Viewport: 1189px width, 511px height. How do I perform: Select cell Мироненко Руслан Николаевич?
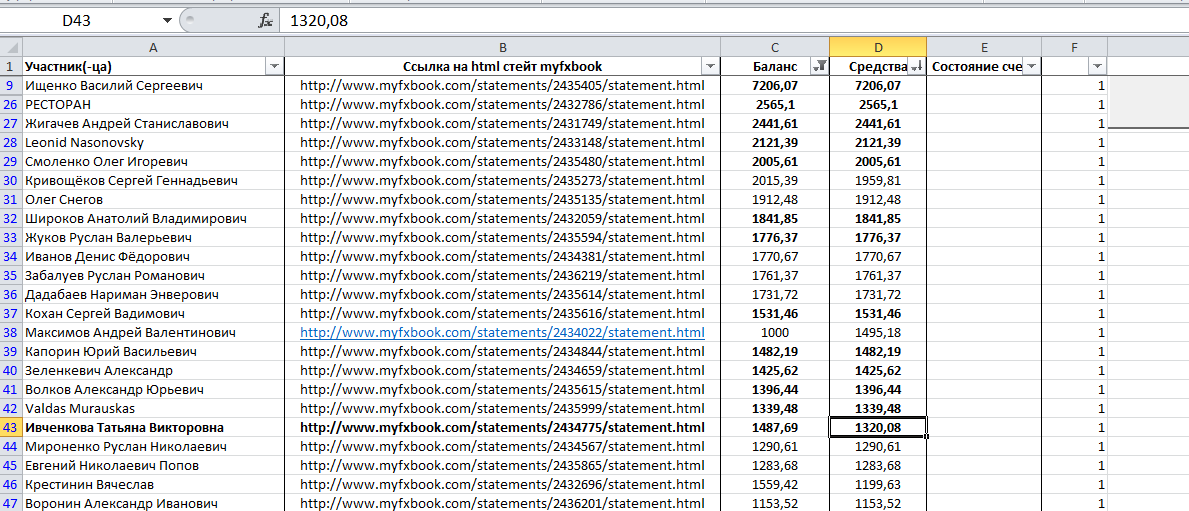[154, 447]
